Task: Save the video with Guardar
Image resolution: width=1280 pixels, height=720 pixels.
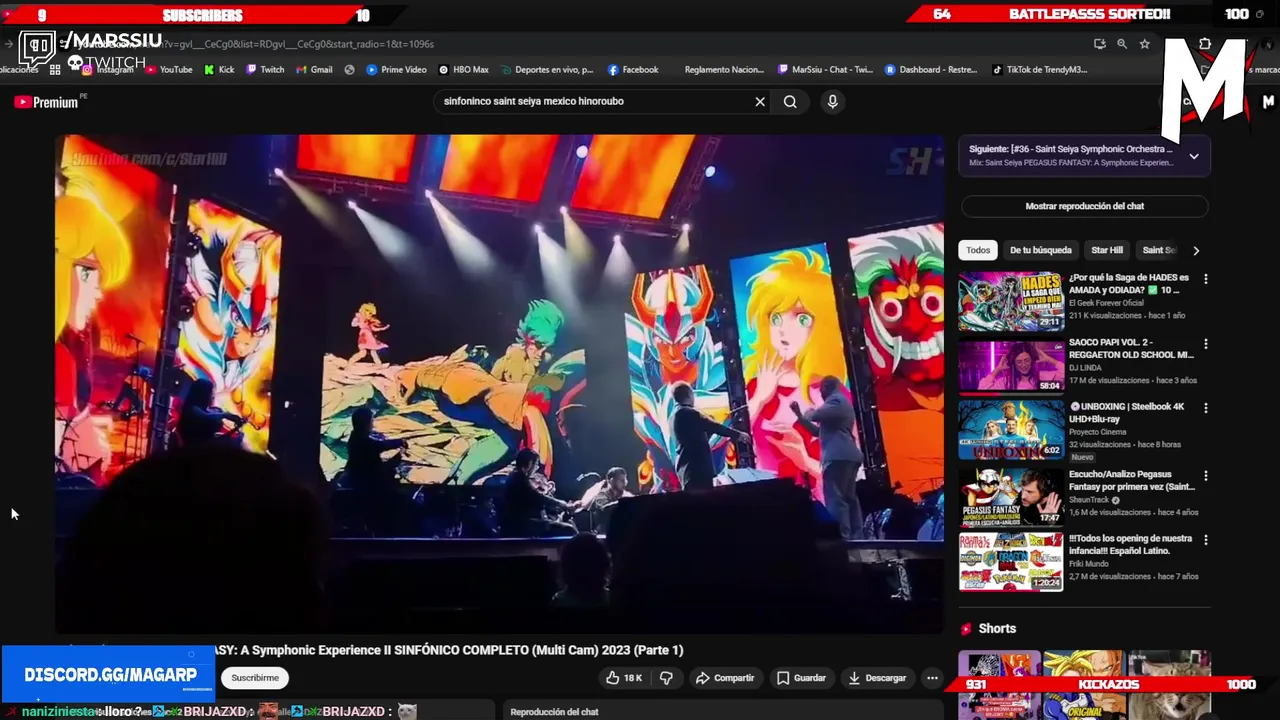Action: (801, 678)
